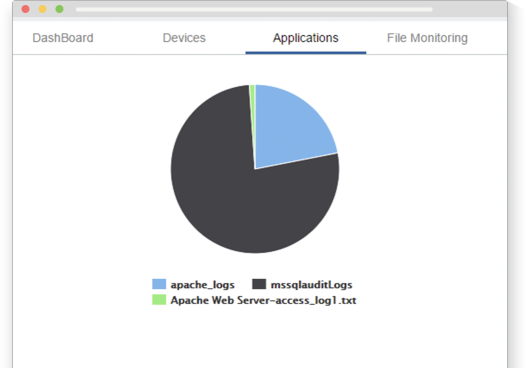This screenshot has height=368, width=525.
Task: Click the center point of the pie chart
Action: [x=255, y=169]
